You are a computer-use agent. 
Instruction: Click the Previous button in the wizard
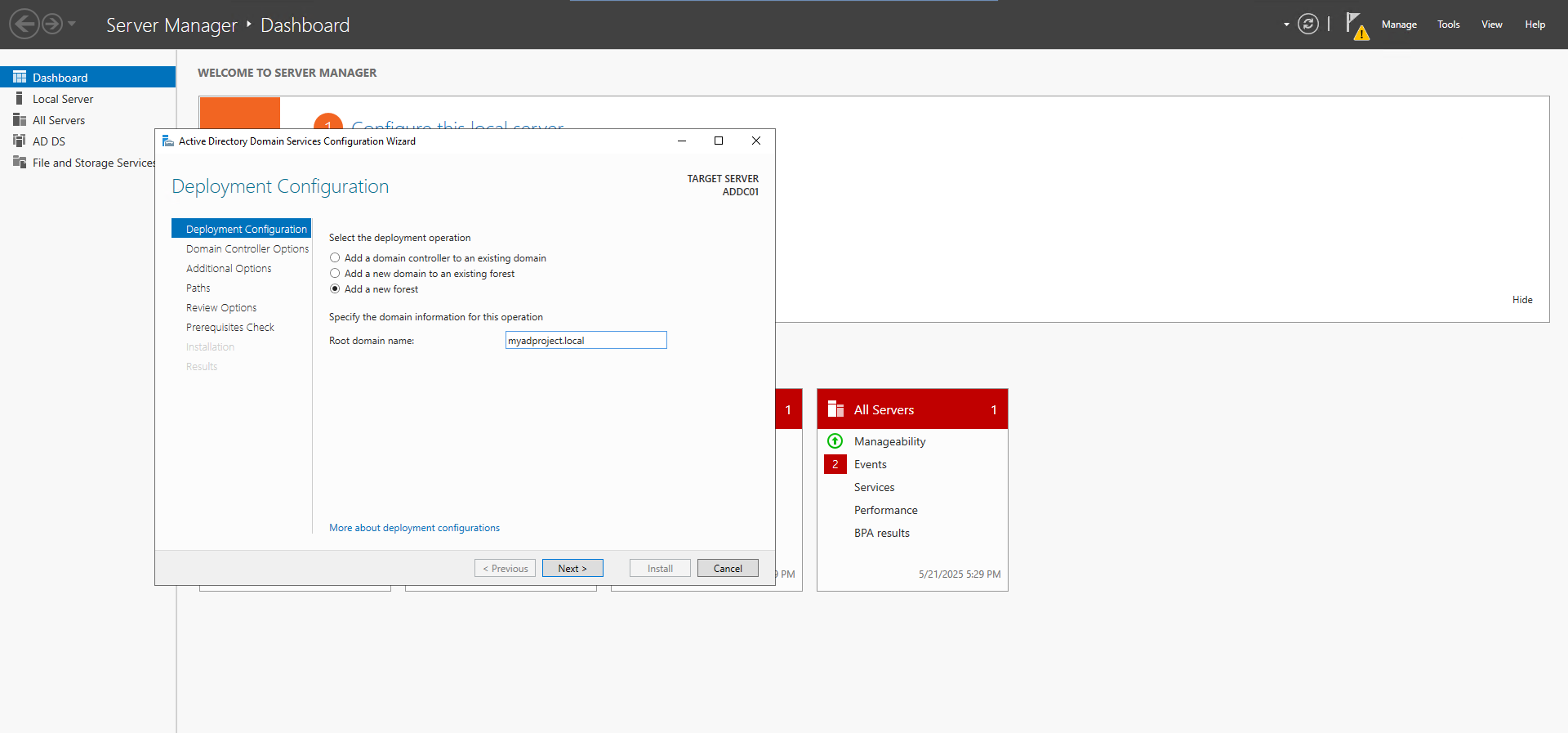pos(505,568)
